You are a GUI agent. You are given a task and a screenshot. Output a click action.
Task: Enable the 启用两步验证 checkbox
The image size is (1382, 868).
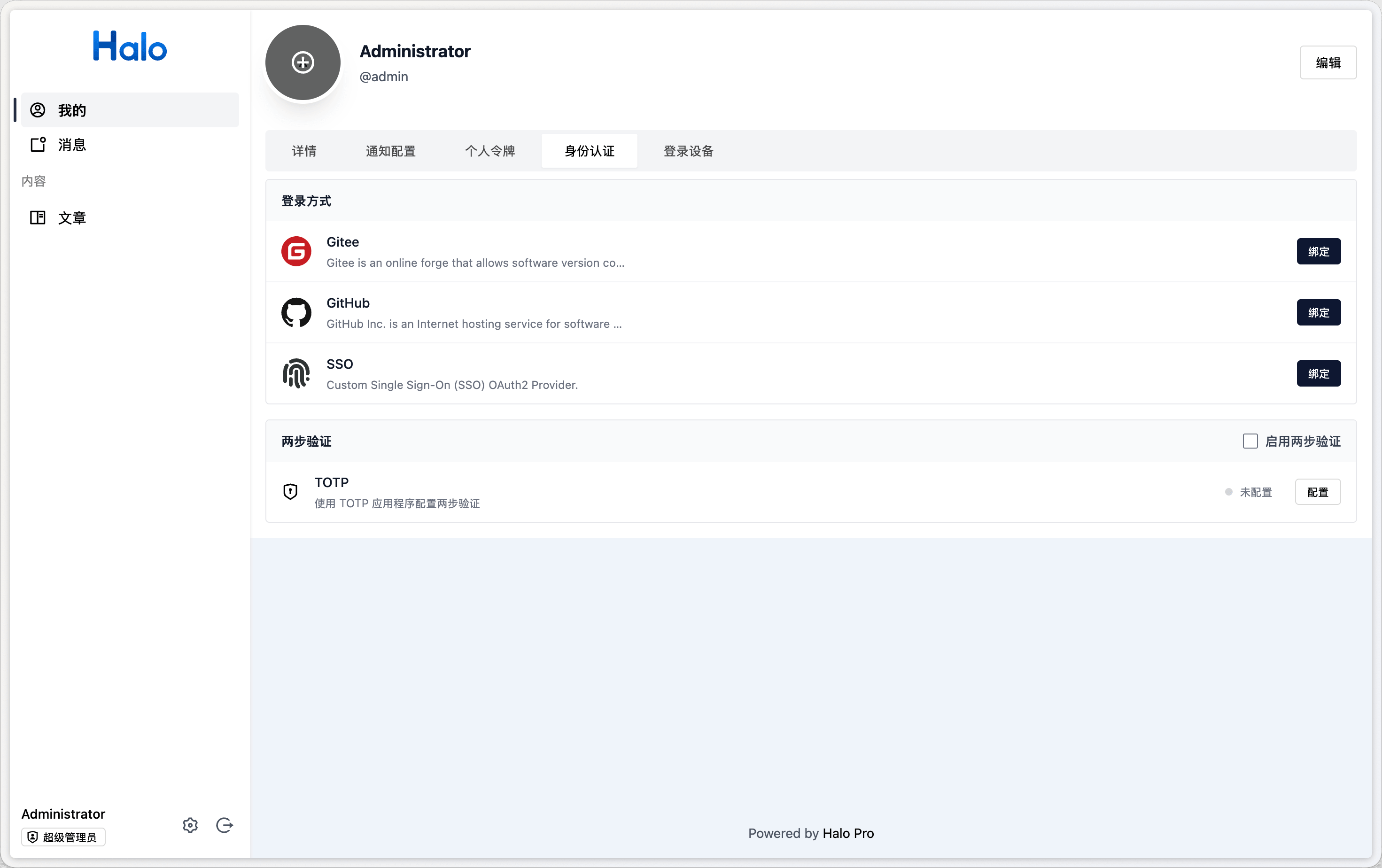click(1250, 441)
